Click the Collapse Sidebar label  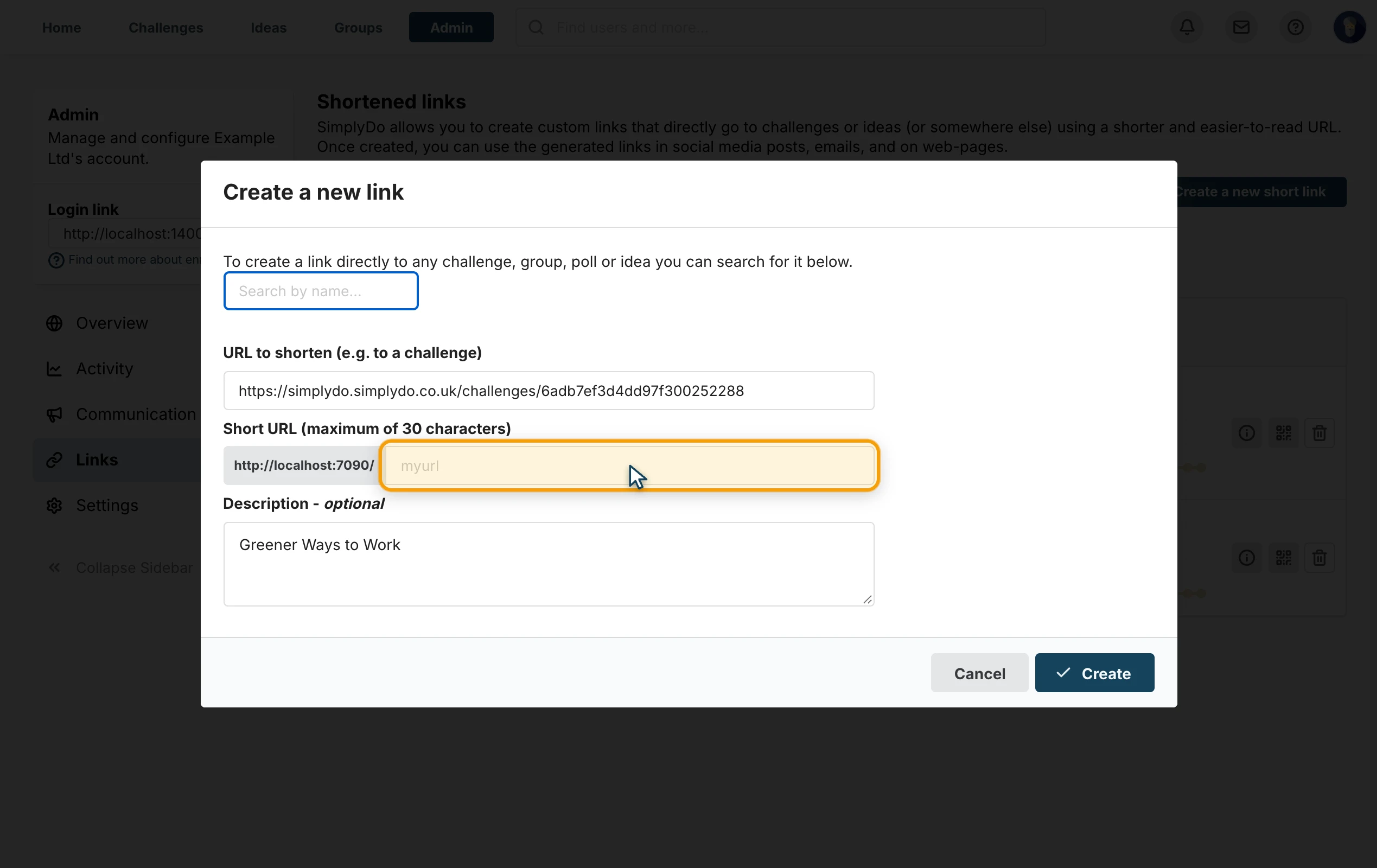coord(135,568)
